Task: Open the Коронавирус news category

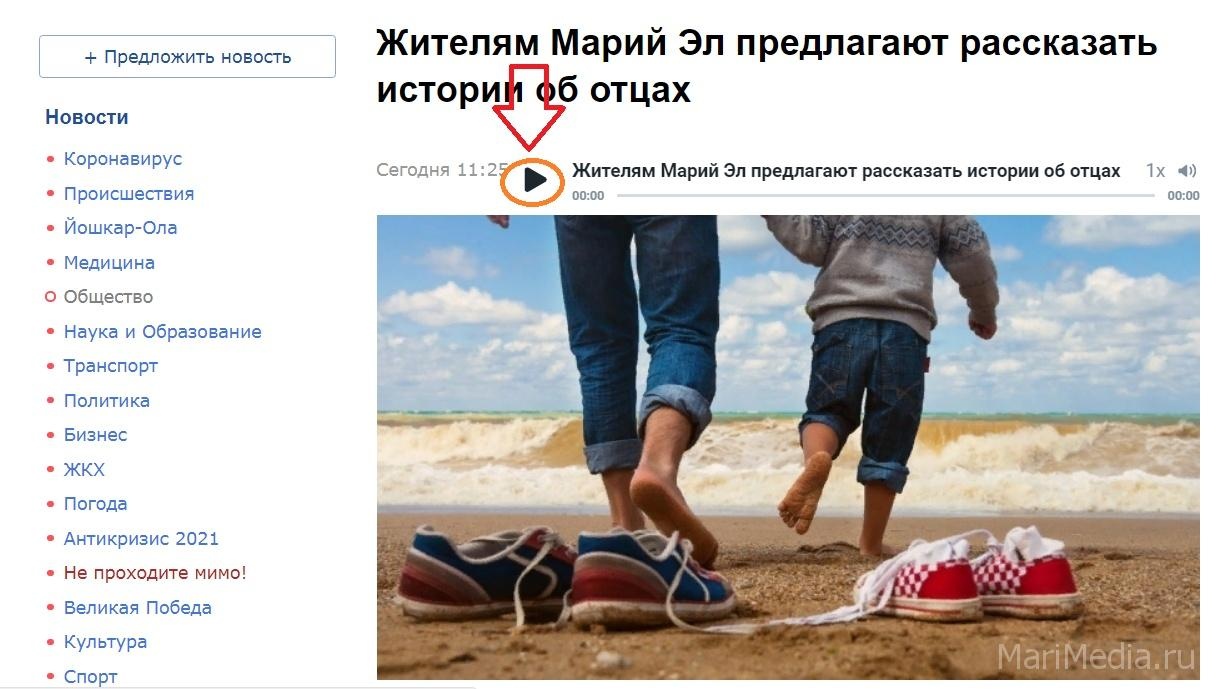Action: [x=123, y=159]
